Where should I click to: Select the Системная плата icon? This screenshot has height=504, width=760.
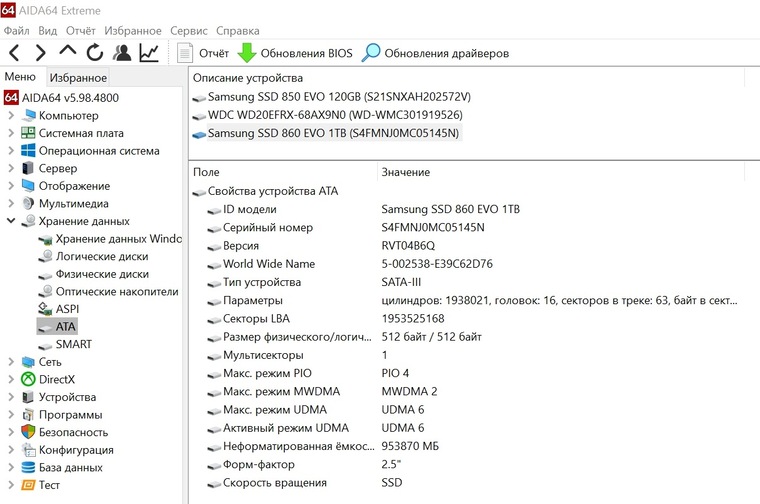(28, 133)
